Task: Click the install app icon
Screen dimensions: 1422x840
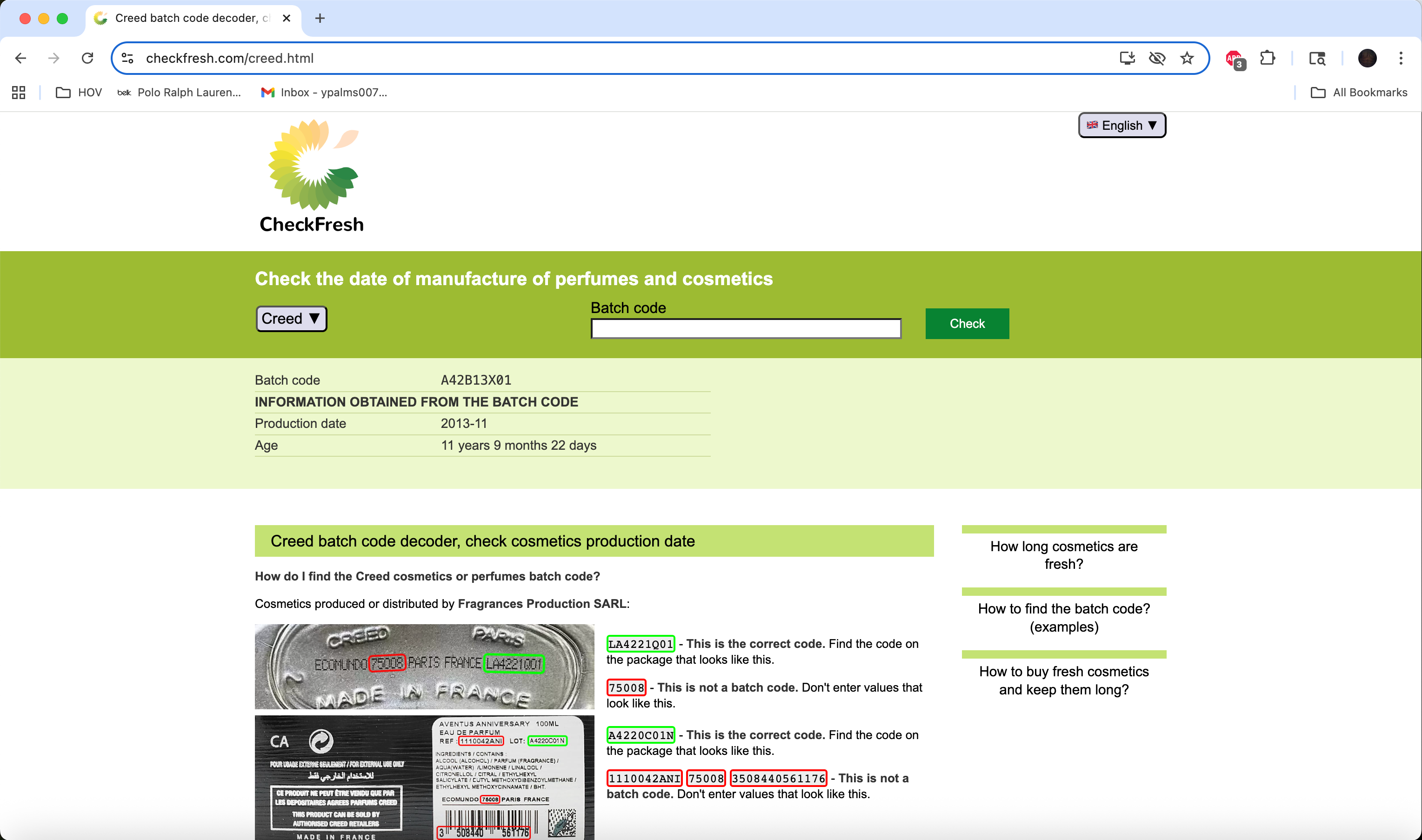Action: 1127,58
